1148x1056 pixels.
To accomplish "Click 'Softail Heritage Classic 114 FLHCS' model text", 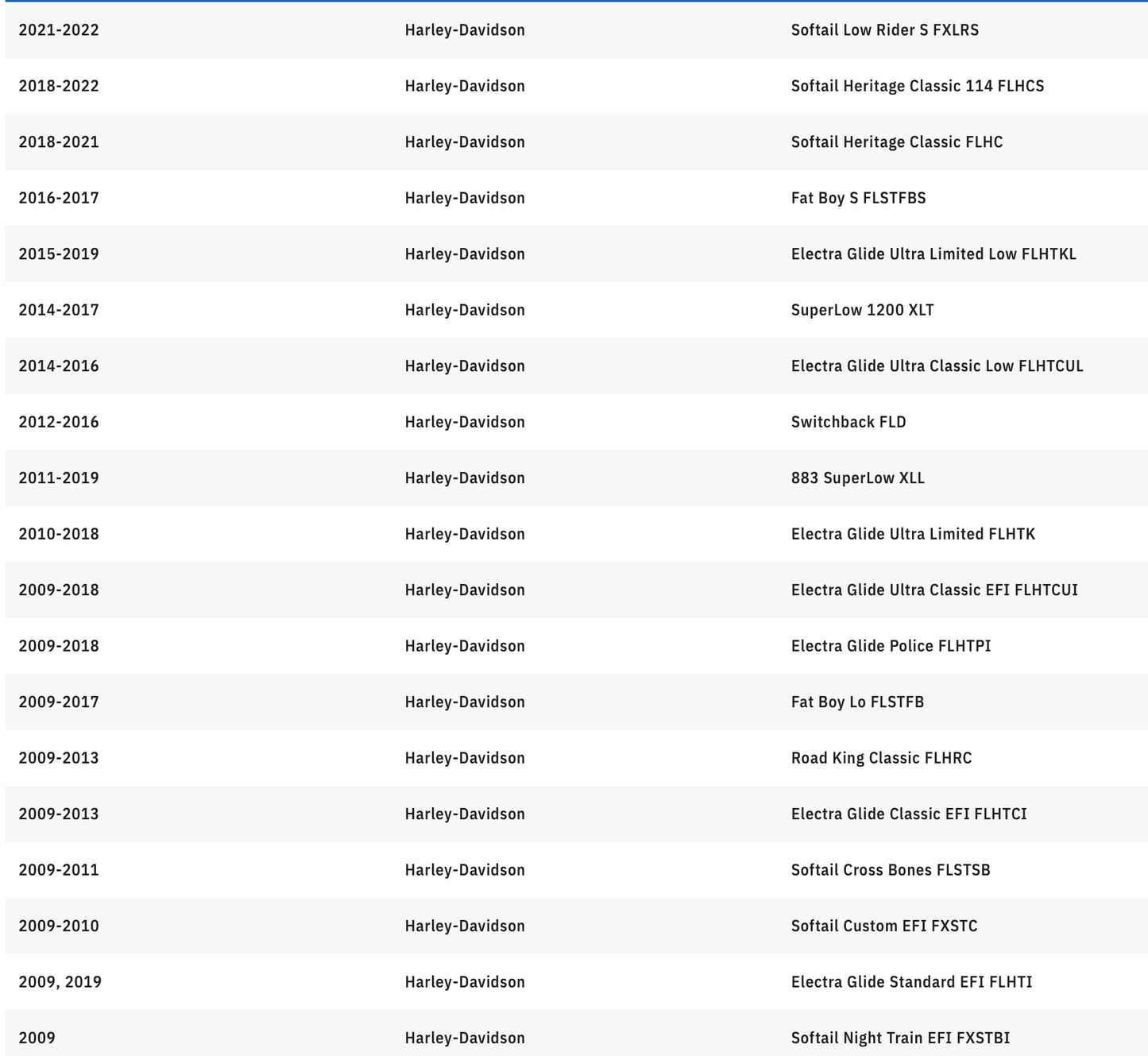I will click(x=917, y=86).
